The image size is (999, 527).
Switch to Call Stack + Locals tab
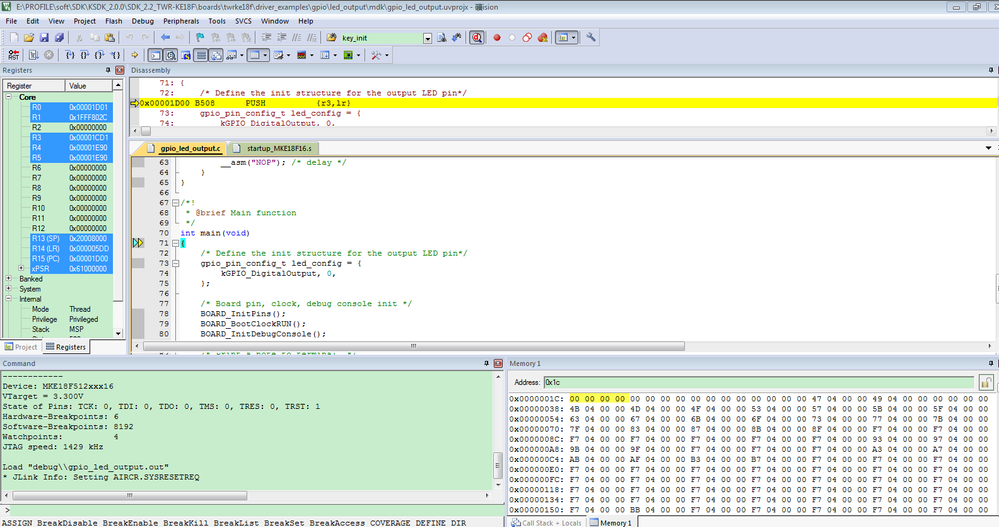[546, 523]
